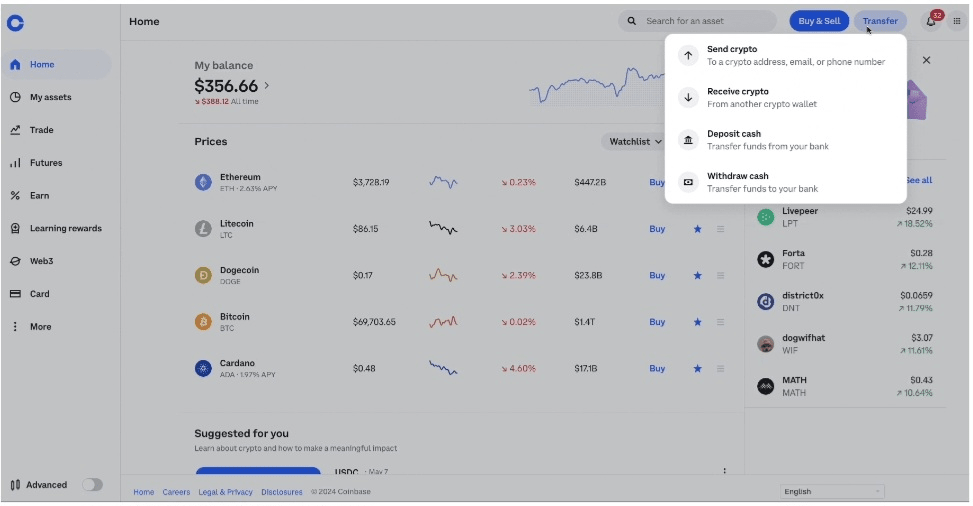Open the notifications bell
Image resolution: width=973 pixels, height=506 pixels.
pos(931,21)
